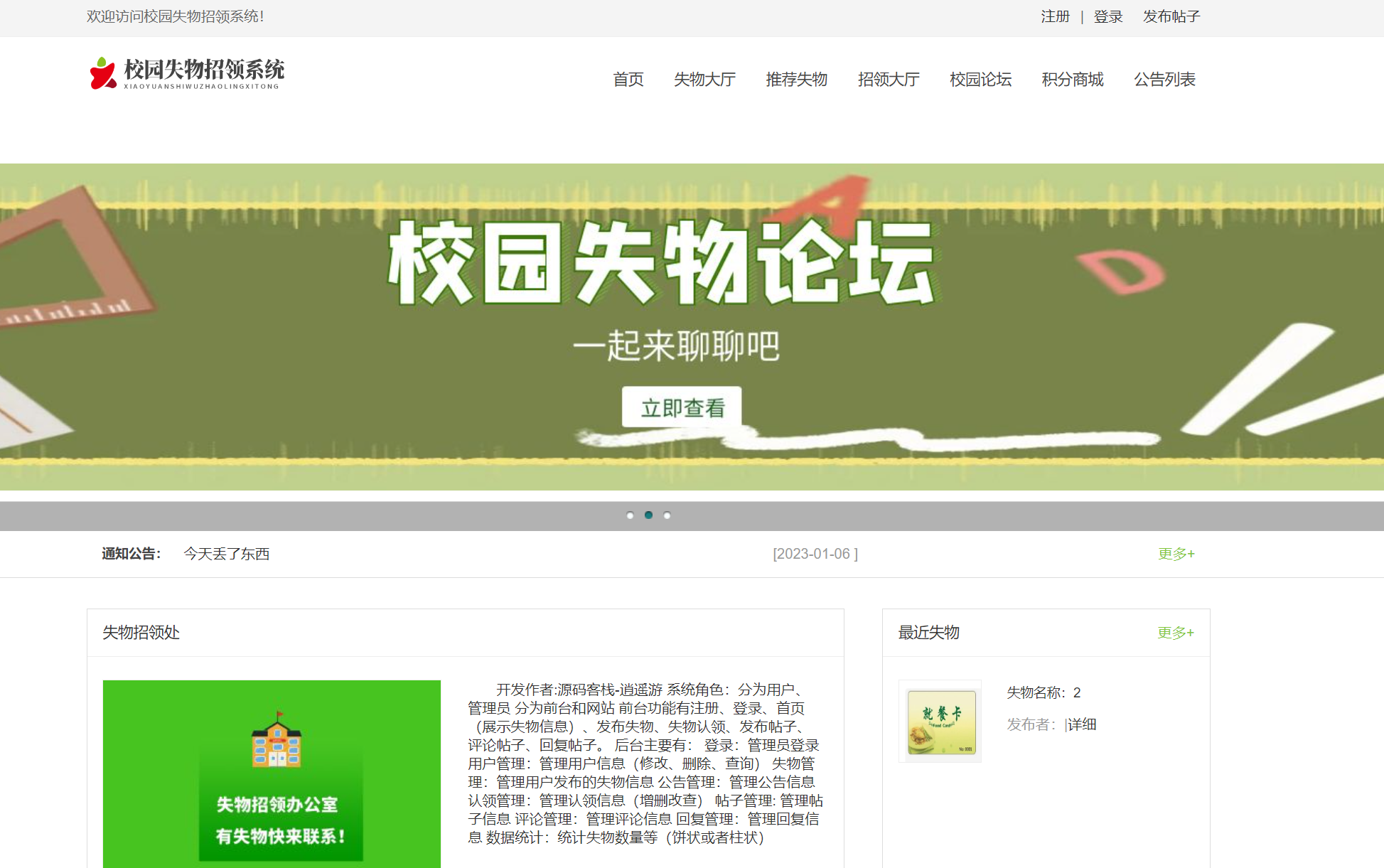
Task: Open the 今天丢了东西 announcement
Action: tap(227, 554)
